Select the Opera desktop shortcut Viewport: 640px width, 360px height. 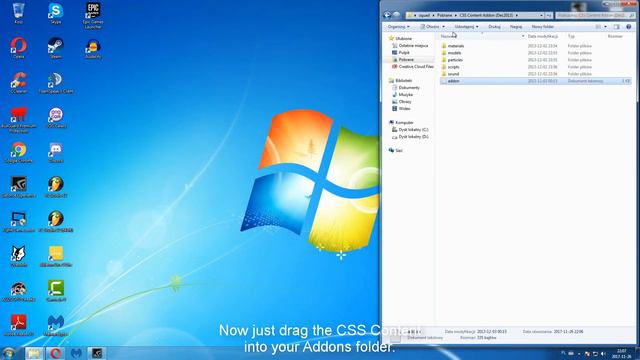coord(18,47)
